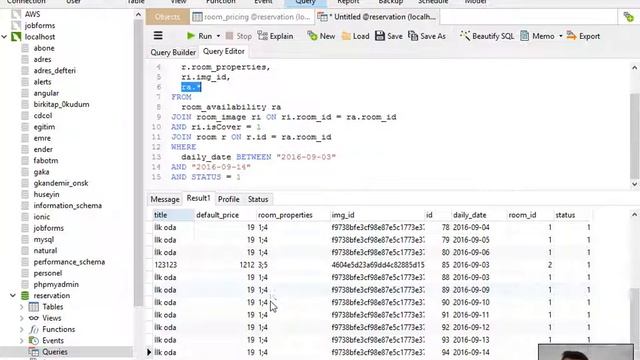Click the default_price column header

[225, 215]
